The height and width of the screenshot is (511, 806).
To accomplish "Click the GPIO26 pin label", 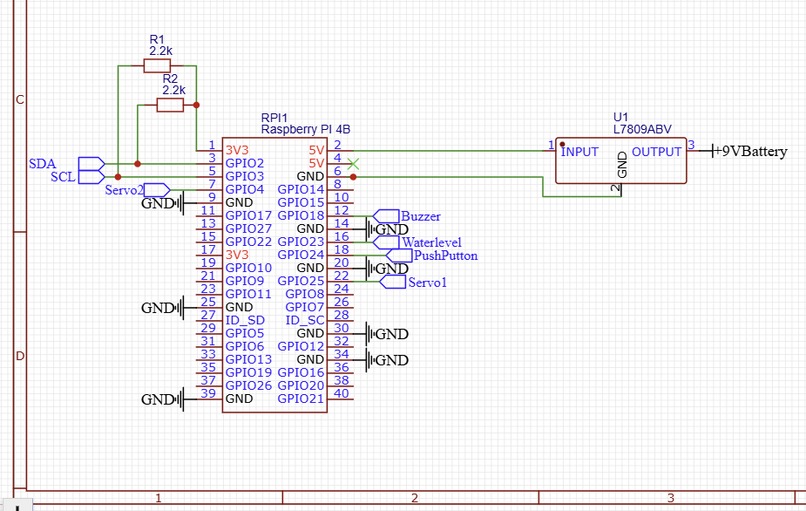I will click(x=249, y=386).
